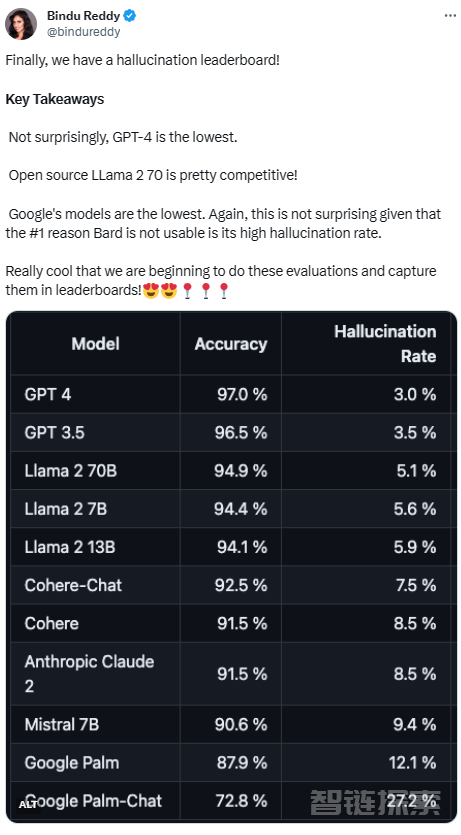
Task: Click the Accuracy column header
Action: (230, 343)
